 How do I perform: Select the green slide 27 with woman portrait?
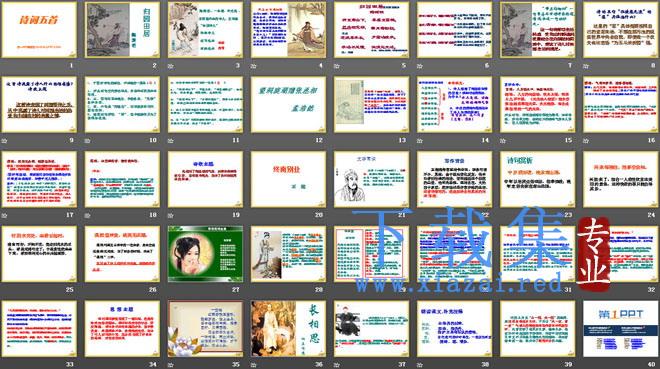[x=205, y=254]
